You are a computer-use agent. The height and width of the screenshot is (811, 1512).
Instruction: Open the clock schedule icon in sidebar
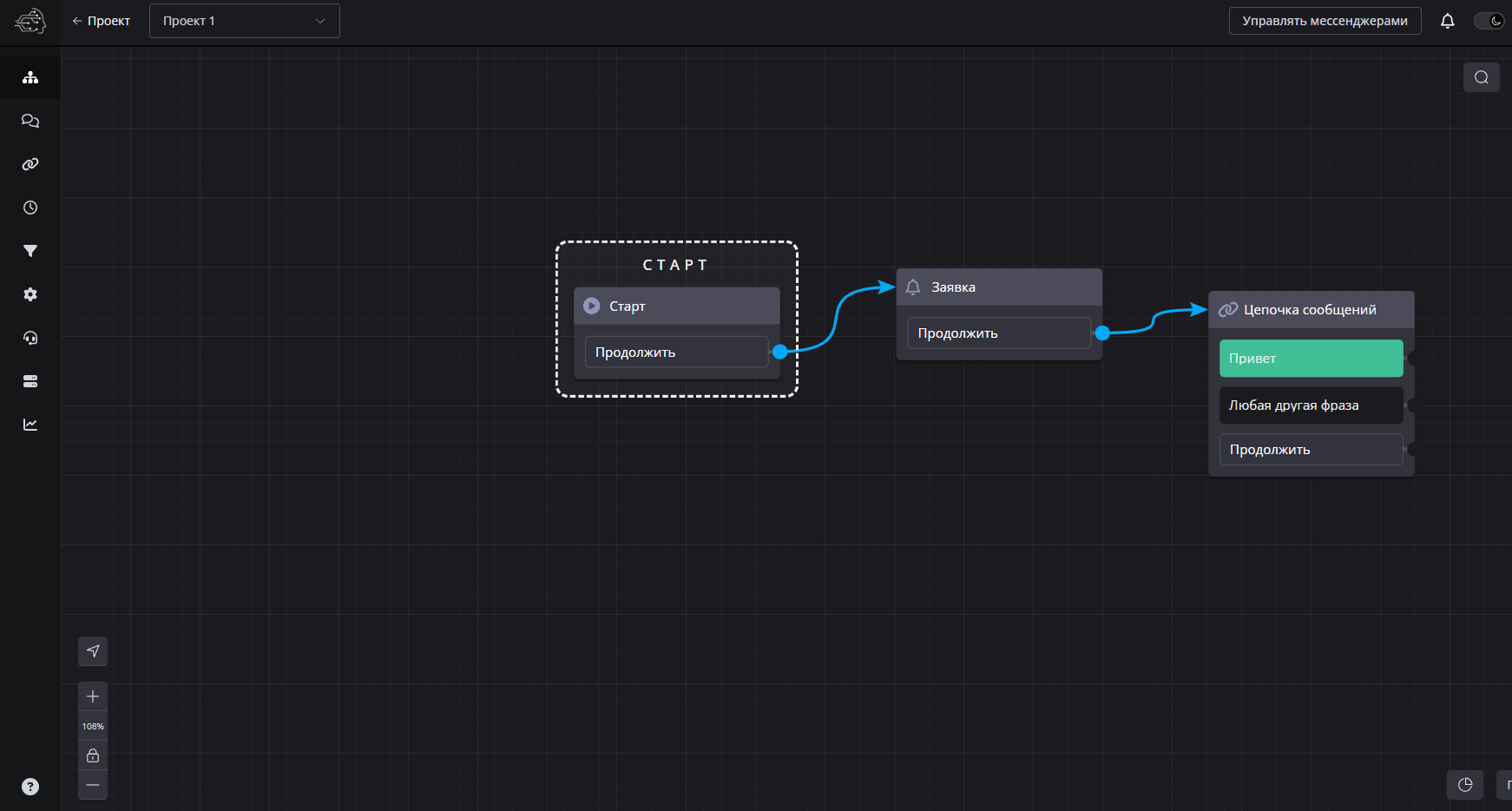30,208
